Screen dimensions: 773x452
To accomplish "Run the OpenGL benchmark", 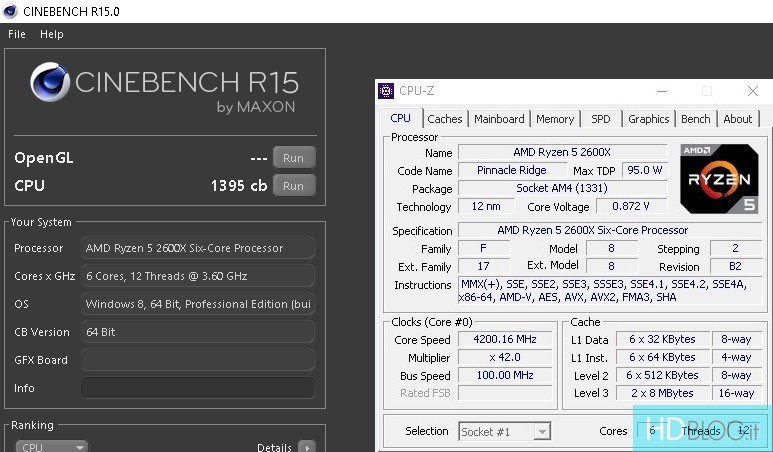I will pyautogui.click(x=293, y=158).
